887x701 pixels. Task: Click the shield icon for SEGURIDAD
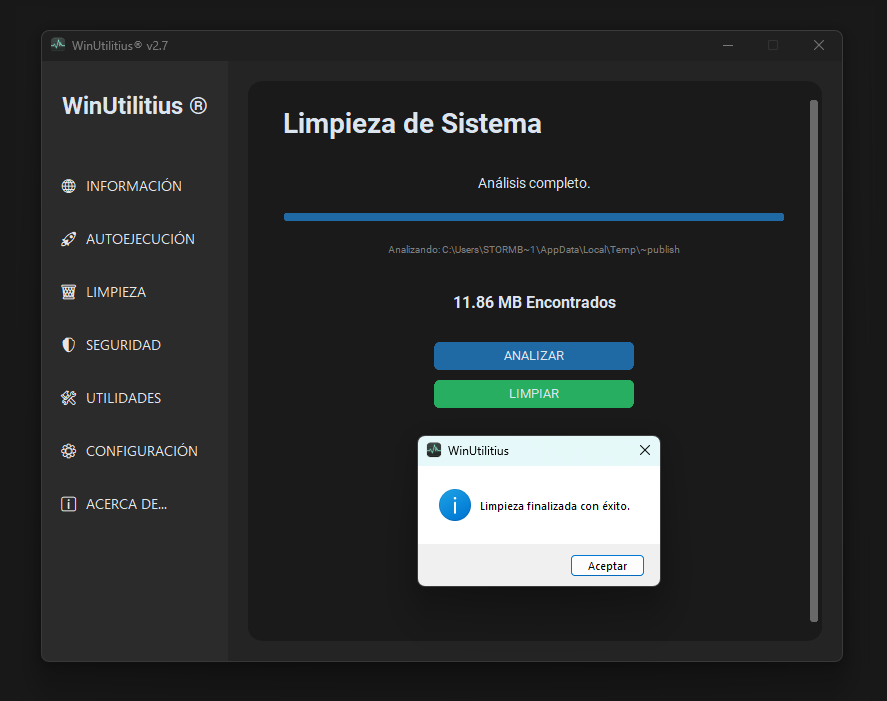pyautogui.click(x=68, y=345)
